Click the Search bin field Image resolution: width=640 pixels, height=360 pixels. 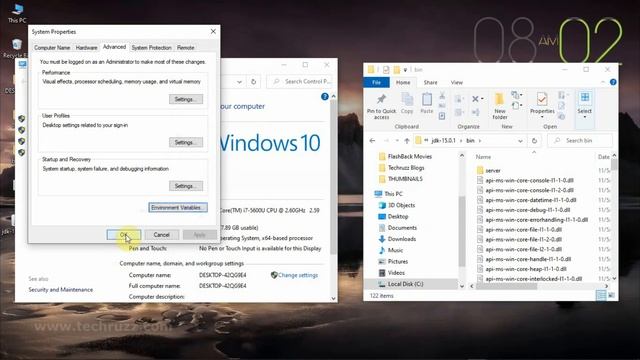580,141
